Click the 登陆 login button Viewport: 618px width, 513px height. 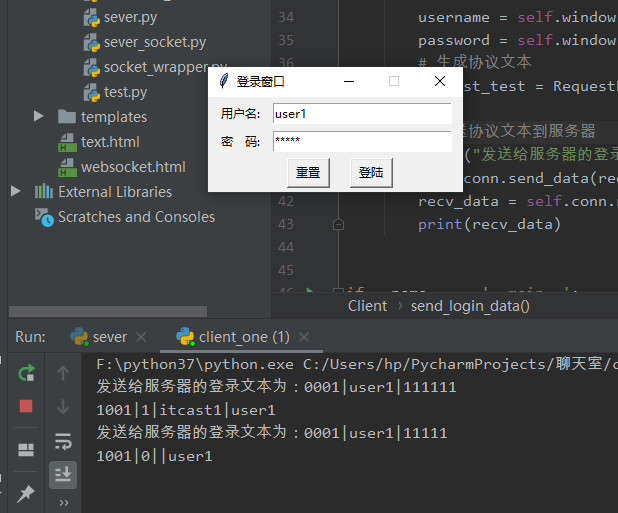371,173
